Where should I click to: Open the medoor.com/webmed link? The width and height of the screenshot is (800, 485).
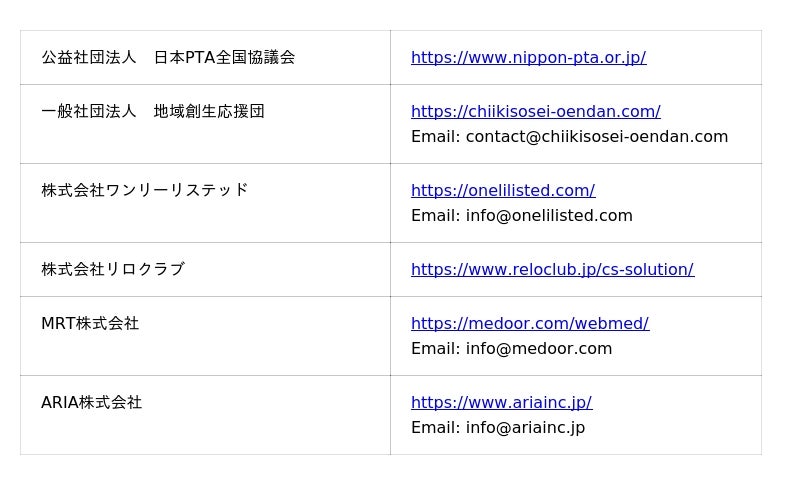click(x=530, y=324)
